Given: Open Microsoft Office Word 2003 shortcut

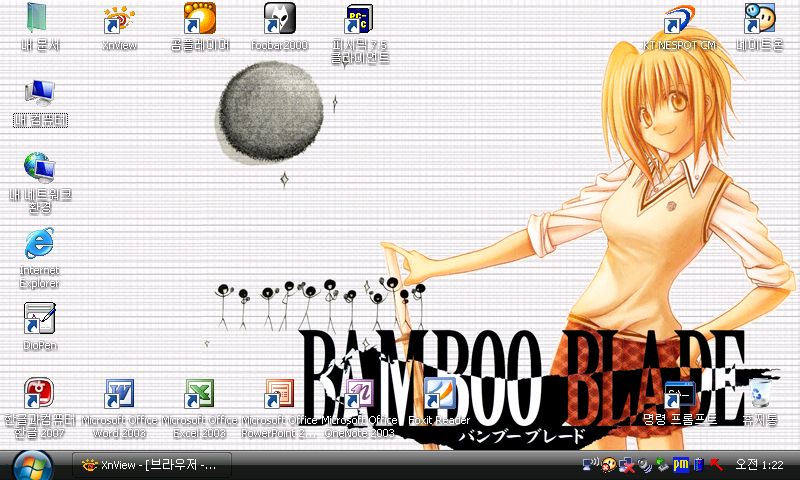Looking at the screenshot, I should [x=120, y=394].
